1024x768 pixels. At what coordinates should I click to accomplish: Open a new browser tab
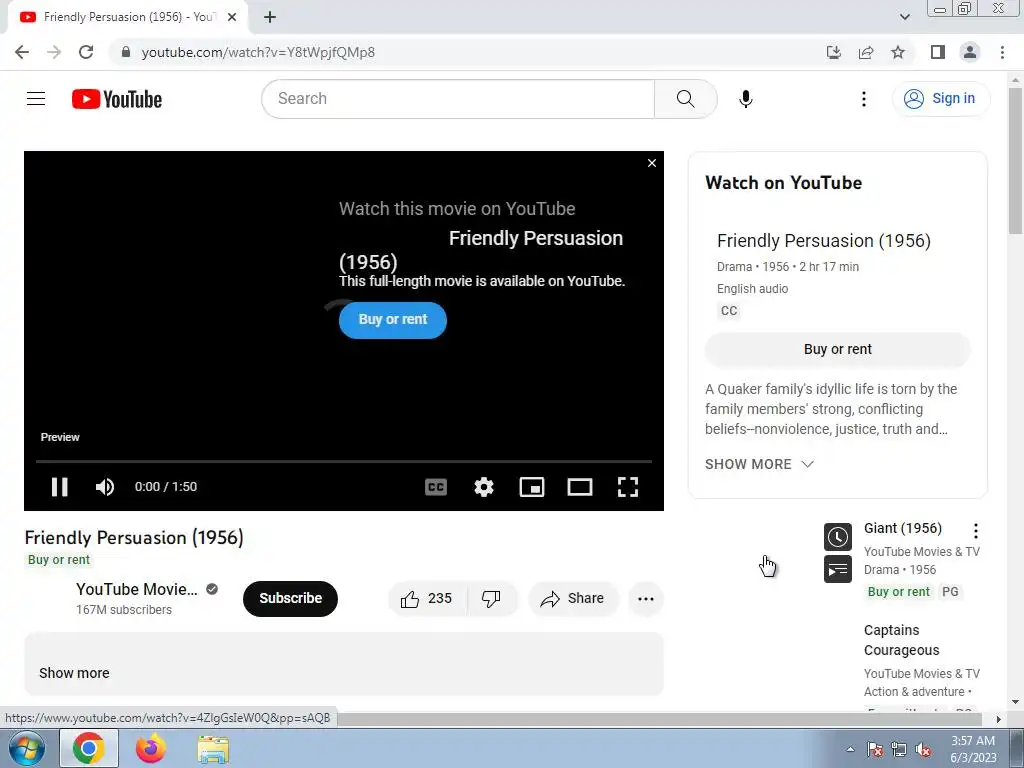pos(270,18)
